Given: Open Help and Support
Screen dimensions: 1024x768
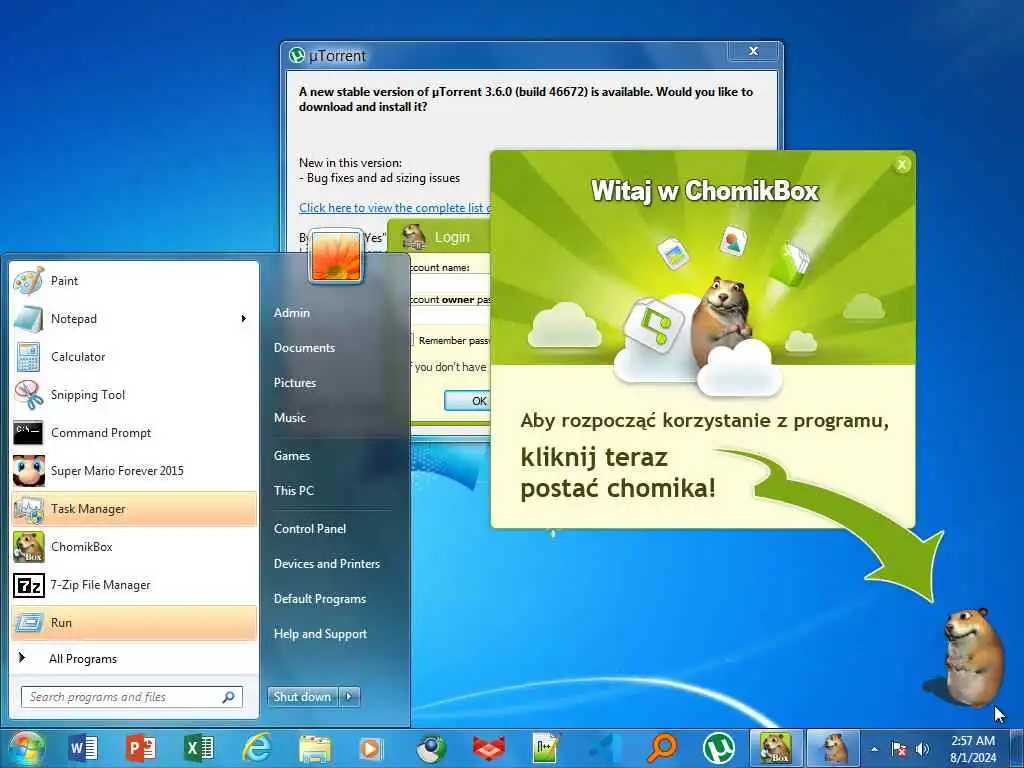Looking at the screenshot, I should (x=321, y=633).
